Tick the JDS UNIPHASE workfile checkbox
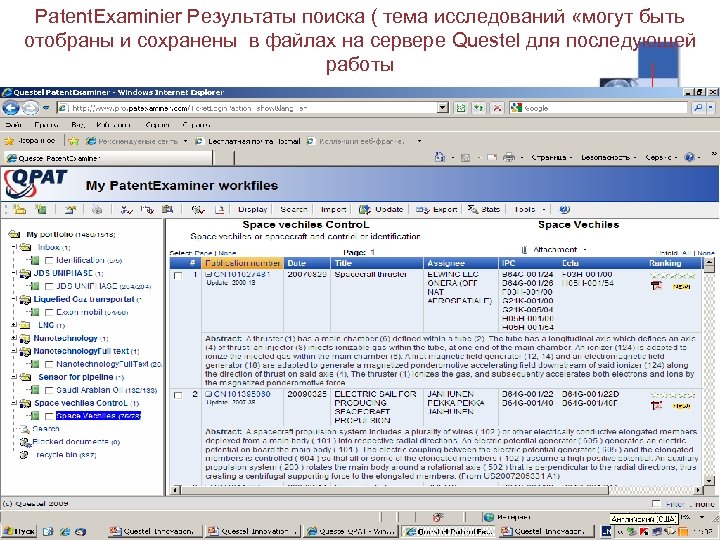The height and width of the screenshot is (540, 720). point(49,287)
